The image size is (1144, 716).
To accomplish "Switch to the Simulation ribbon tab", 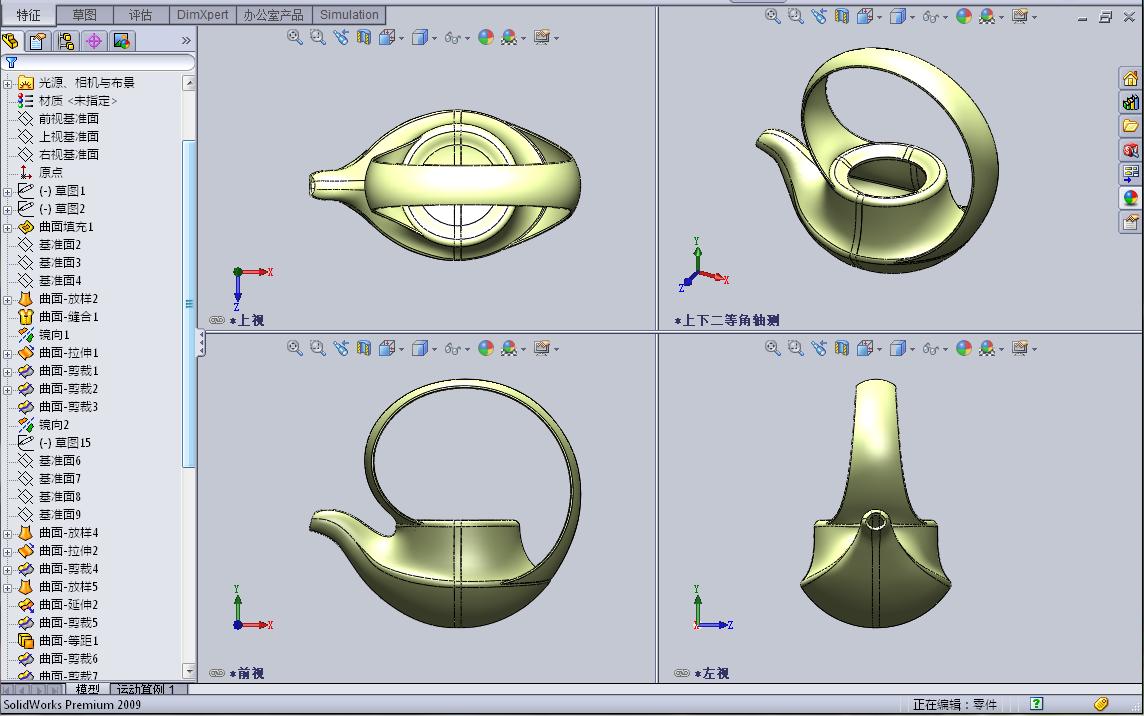I will [x=349, y=15].
